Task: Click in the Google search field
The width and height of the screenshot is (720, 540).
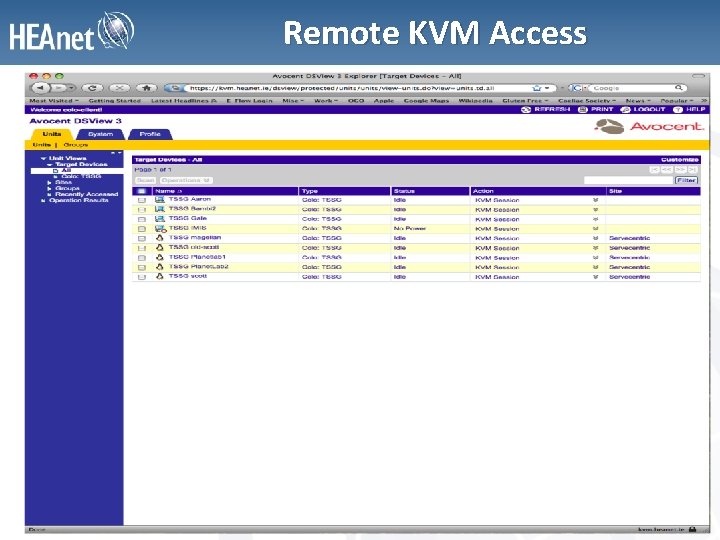Action: tap(633, 88)
